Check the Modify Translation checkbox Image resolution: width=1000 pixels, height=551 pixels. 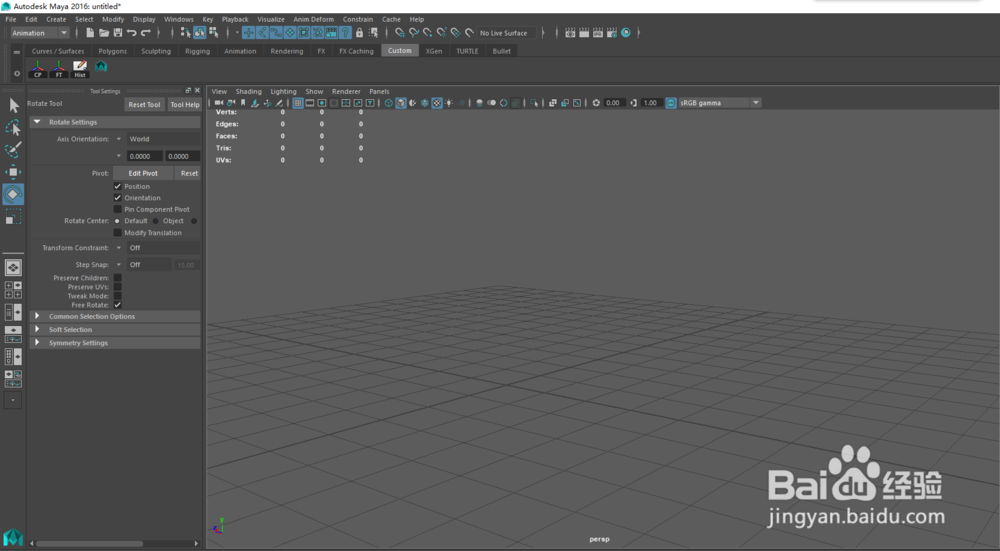click(117, 233)
